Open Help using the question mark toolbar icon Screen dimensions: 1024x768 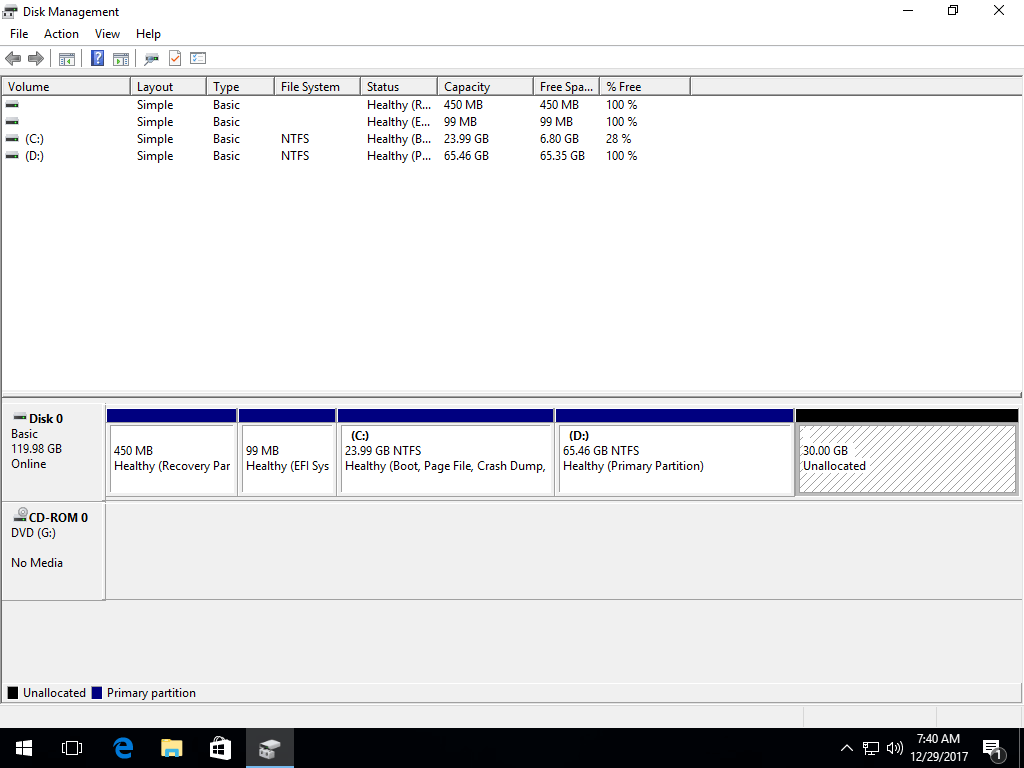click(x=97, y=57)
